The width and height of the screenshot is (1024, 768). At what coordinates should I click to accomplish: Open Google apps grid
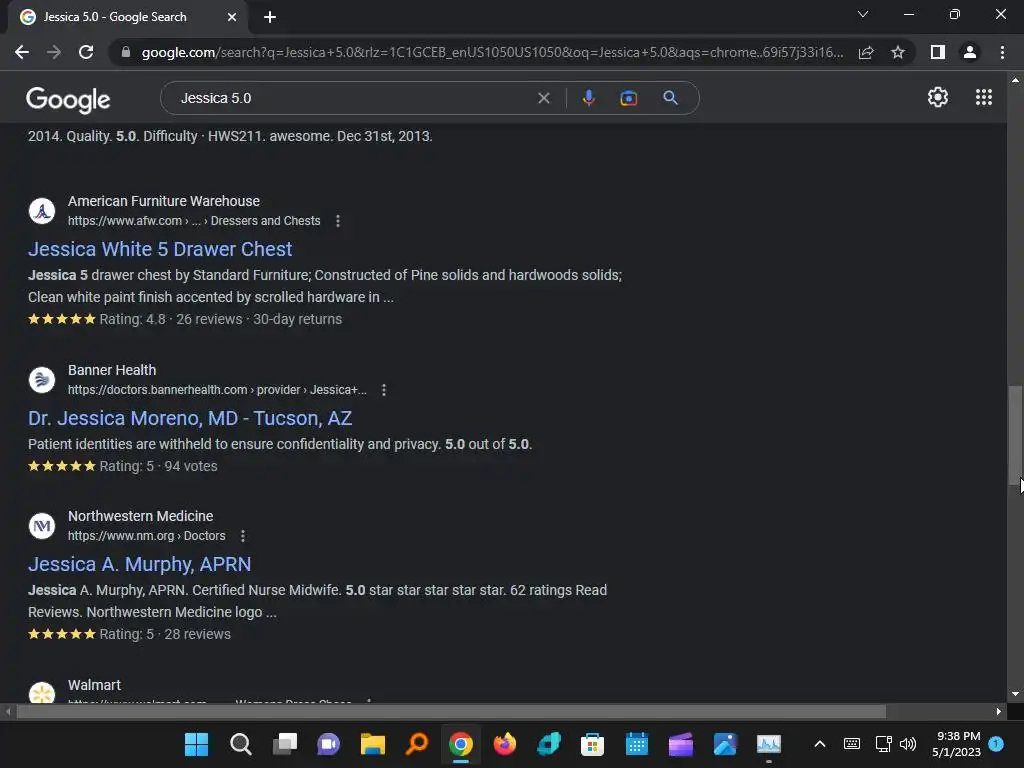coord(984,97)
